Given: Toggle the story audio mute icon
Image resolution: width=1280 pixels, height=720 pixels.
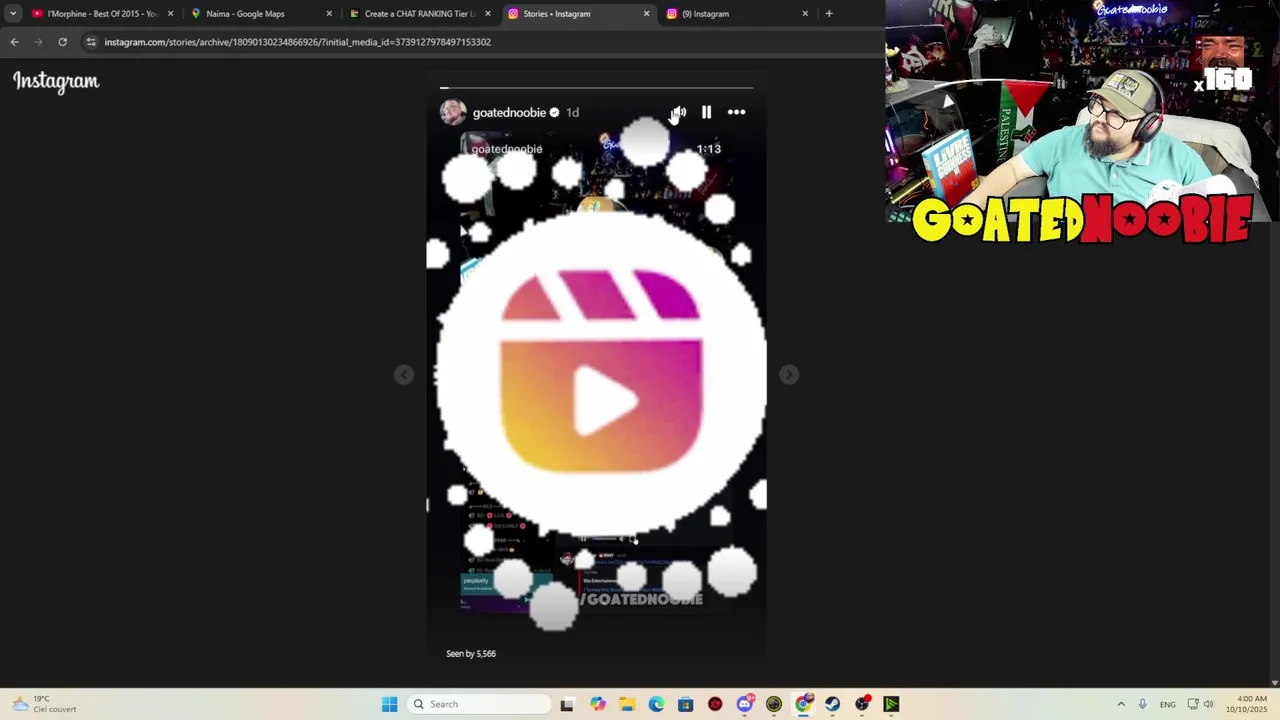Looking at the screenshot, I should click(678, 112).
